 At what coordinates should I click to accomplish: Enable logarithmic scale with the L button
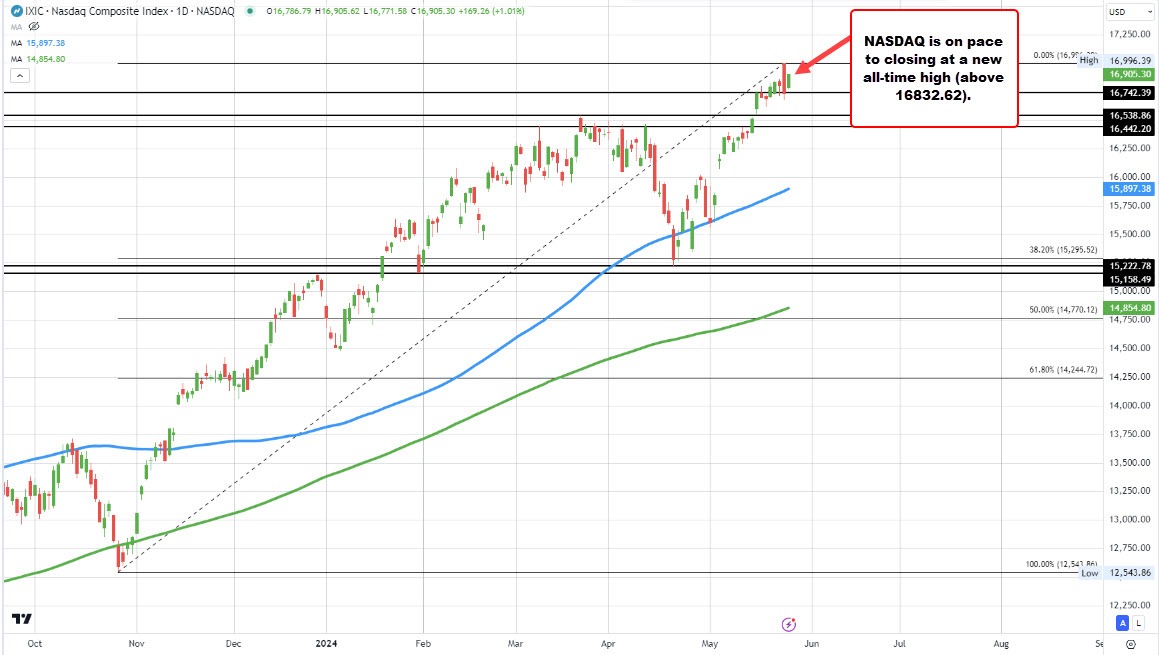pyautogui.click(x=1136, y=622)
